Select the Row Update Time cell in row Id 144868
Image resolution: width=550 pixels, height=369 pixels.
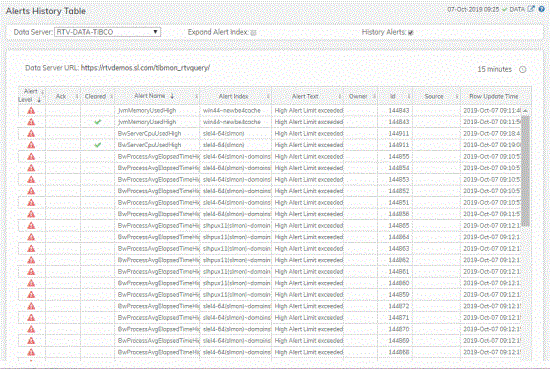coord(491,352)
